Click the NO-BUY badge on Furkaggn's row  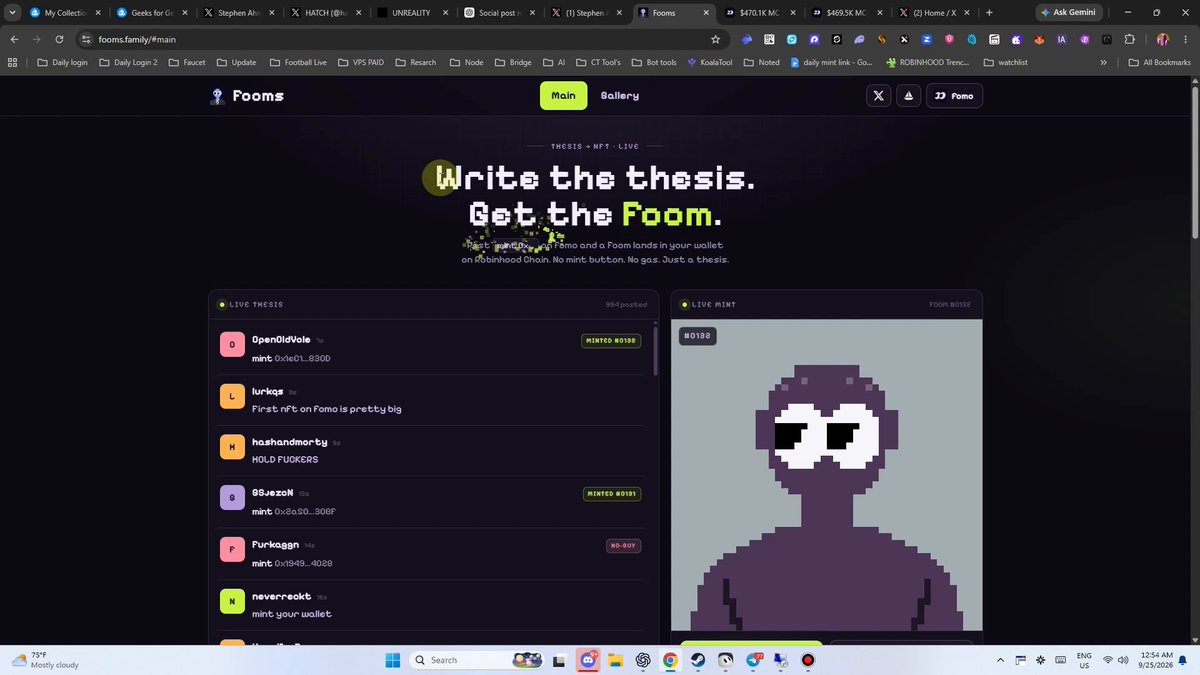pos(623,546)
